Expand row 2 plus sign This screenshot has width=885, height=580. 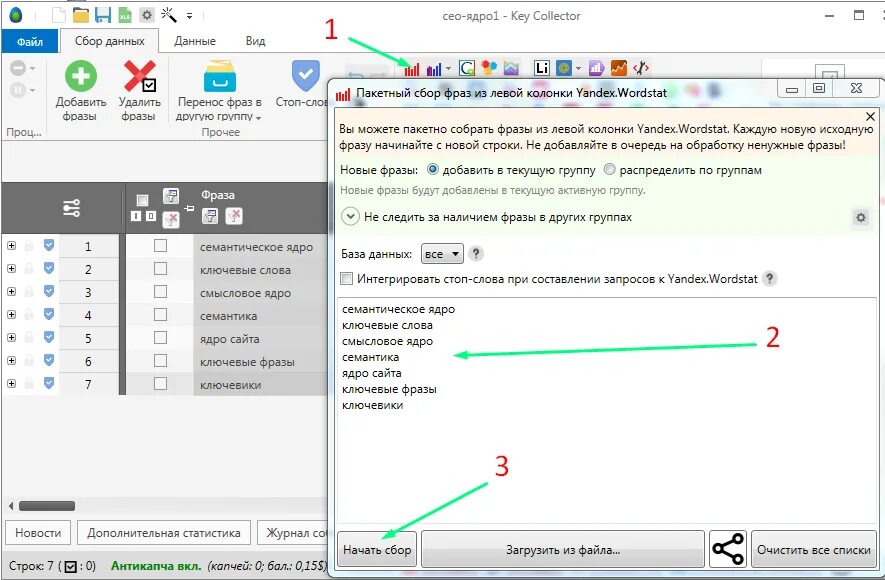coord(11,269)
